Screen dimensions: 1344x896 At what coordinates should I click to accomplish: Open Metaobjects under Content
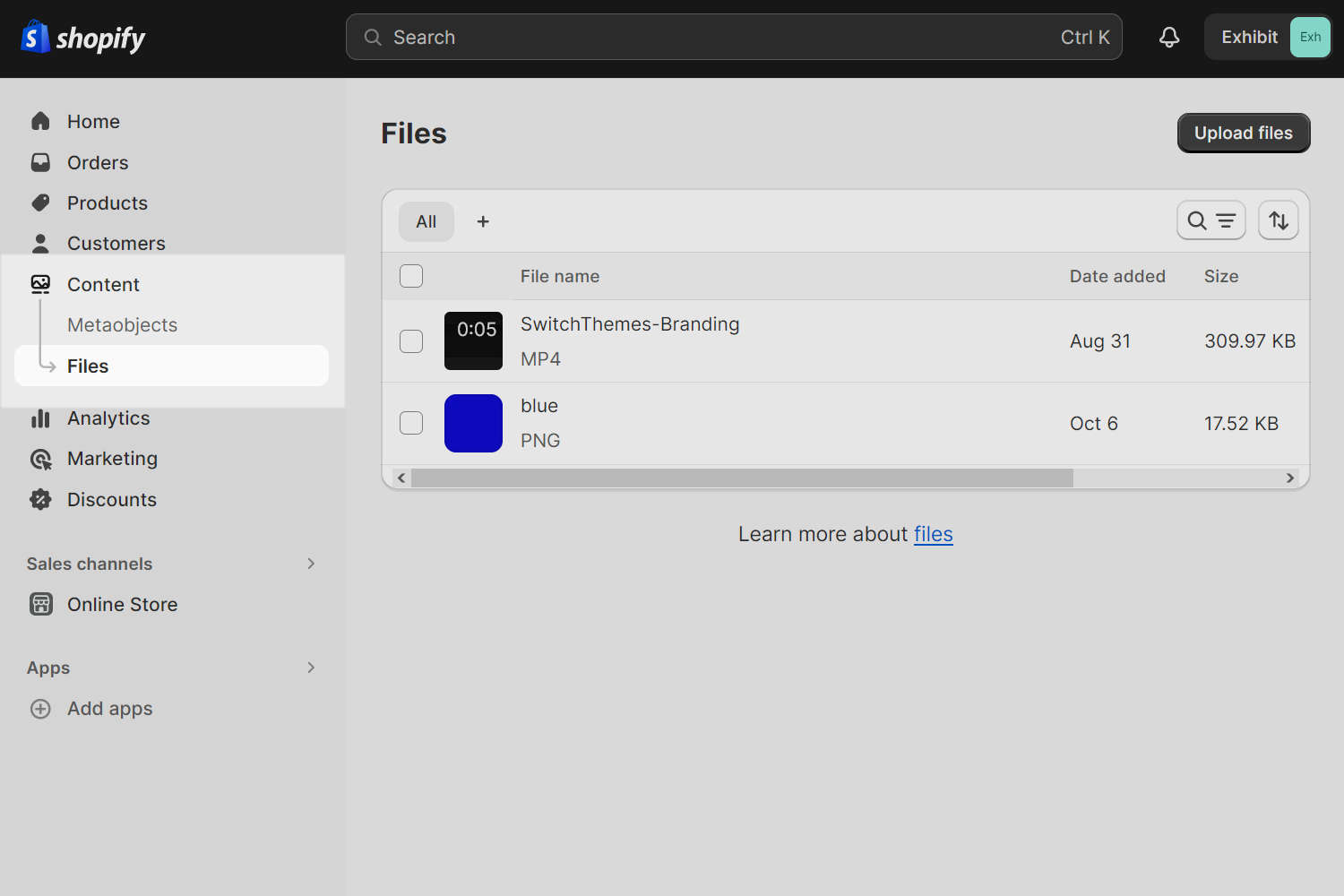tap(122, 324)
